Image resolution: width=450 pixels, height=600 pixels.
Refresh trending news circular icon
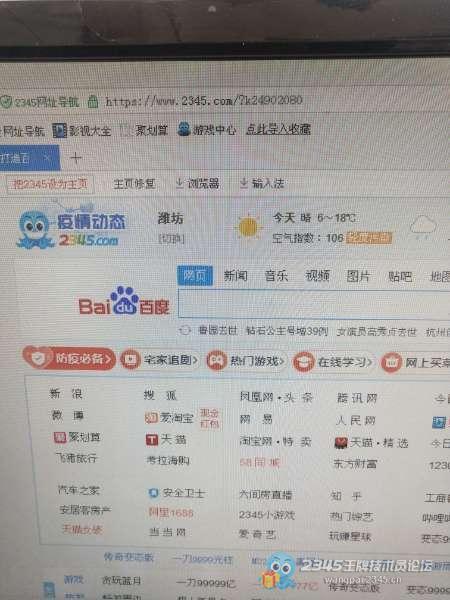pyautogui.click(x=184, y=330)
